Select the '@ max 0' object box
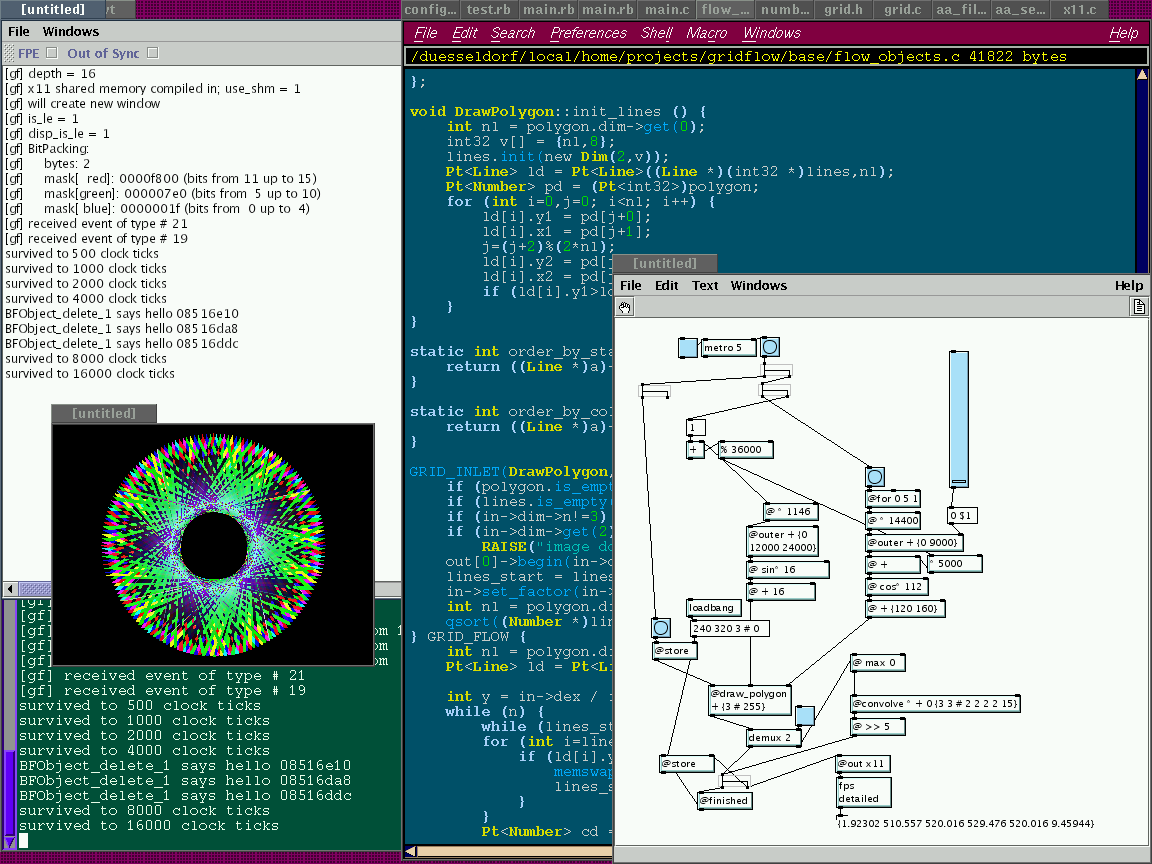Image resolution: width=1152 pixels, height=864 pixels. click(878, 663)
